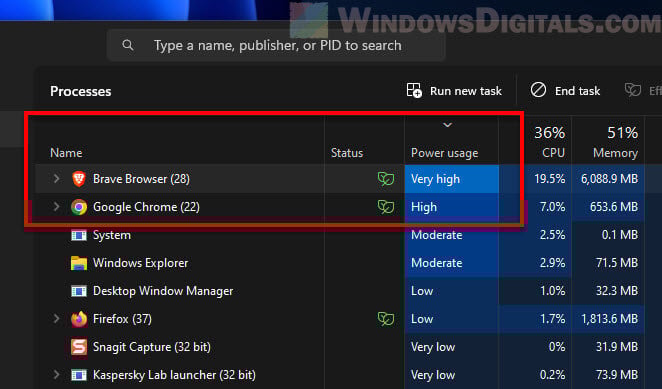Click the Google Chrome icon

79,207
